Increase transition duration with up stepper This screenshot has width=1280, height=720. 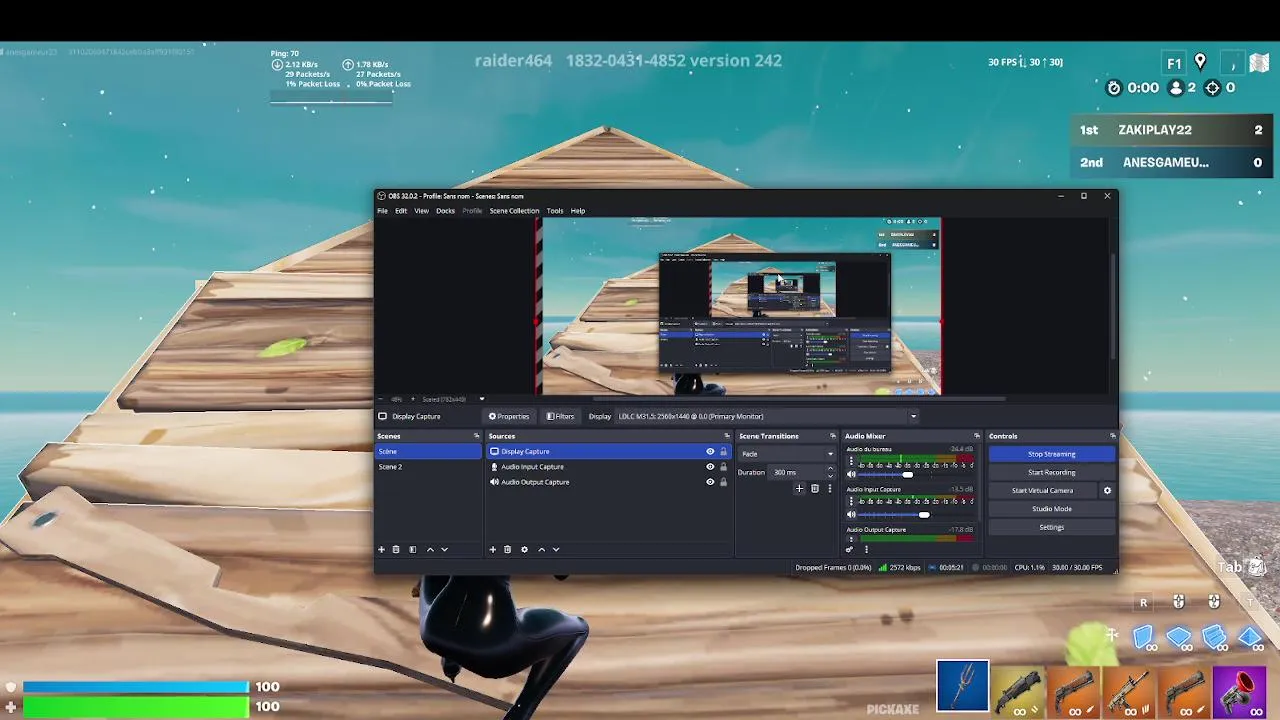tap(830, 469)
